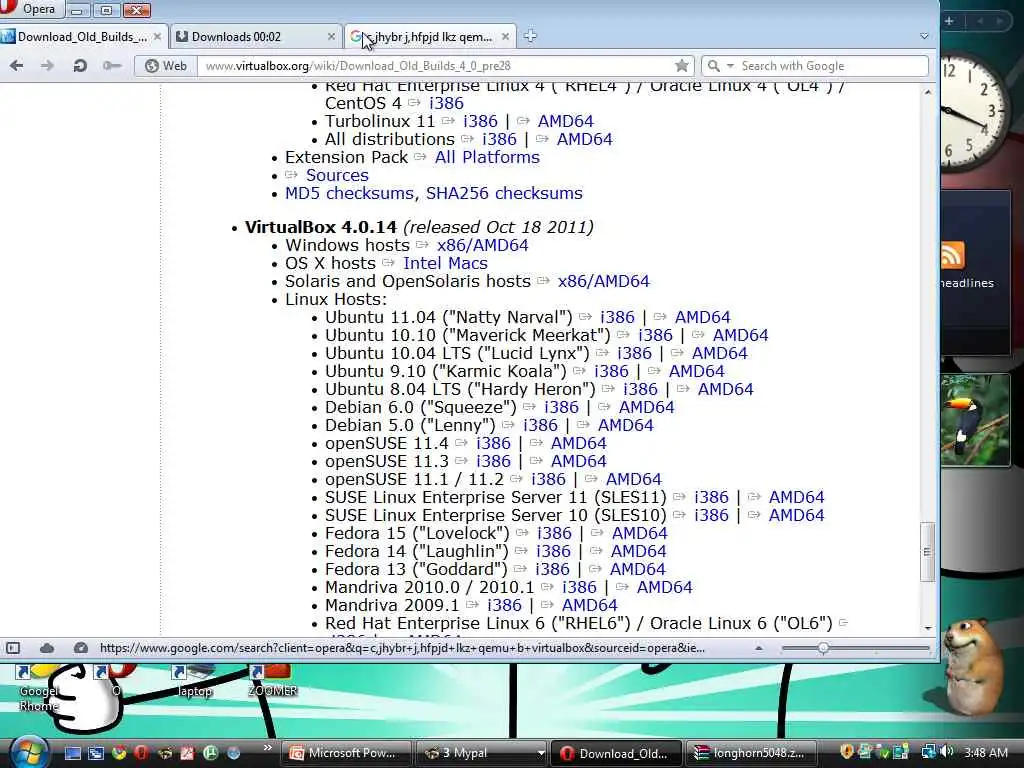Click AMD64 link for openSUSE 11.4
Viewport: 1024px width, 768px height.
[579, 443]
